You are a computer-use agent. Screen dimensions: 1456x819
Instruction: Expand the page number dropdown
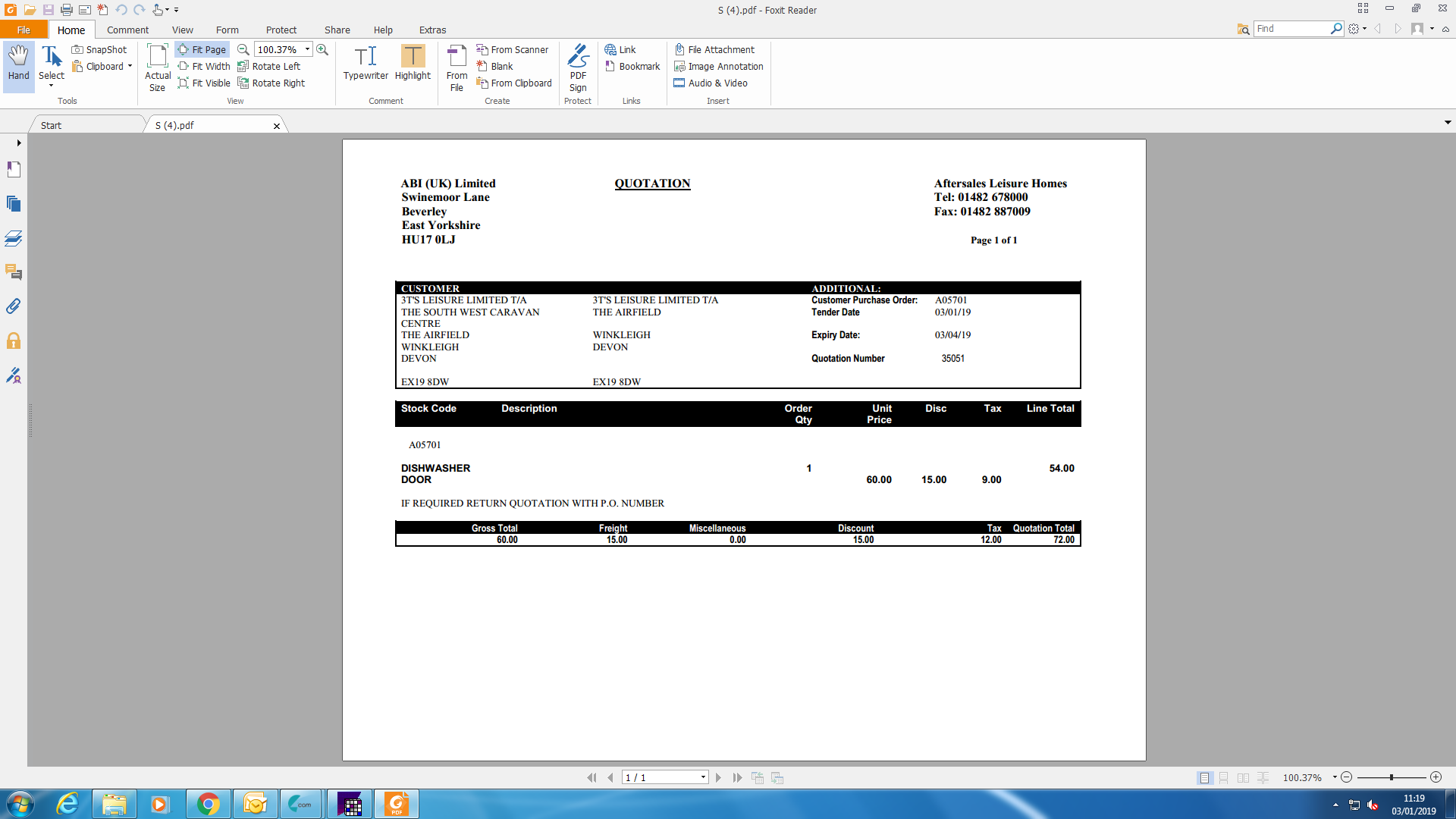(703, 777)
